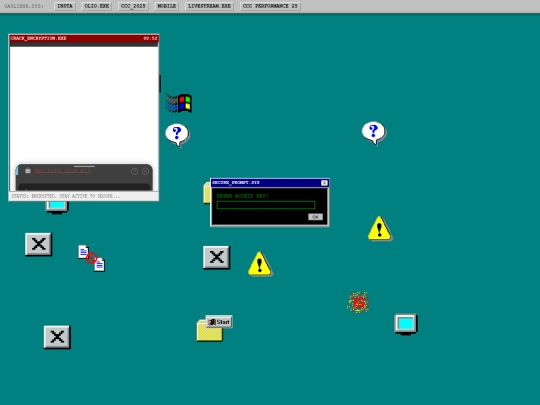The height and width of the screenshot is (405, 540).
Task: Open the MOBILE top bar item
Action: (x=166, y=6)
